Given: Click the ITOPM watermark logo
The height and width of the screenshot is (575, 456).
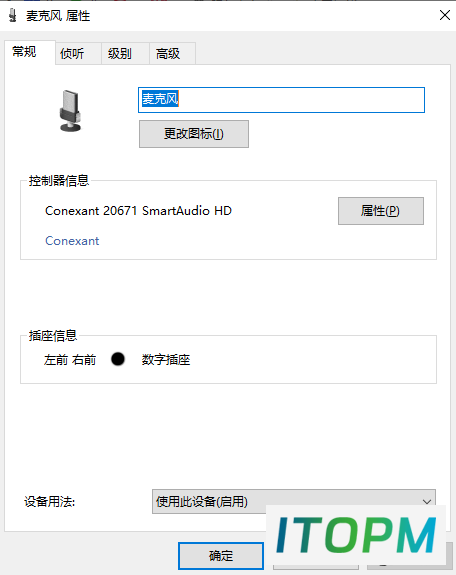Looking at the screenshot, I should pyautogui.click(x=356, y=535).
